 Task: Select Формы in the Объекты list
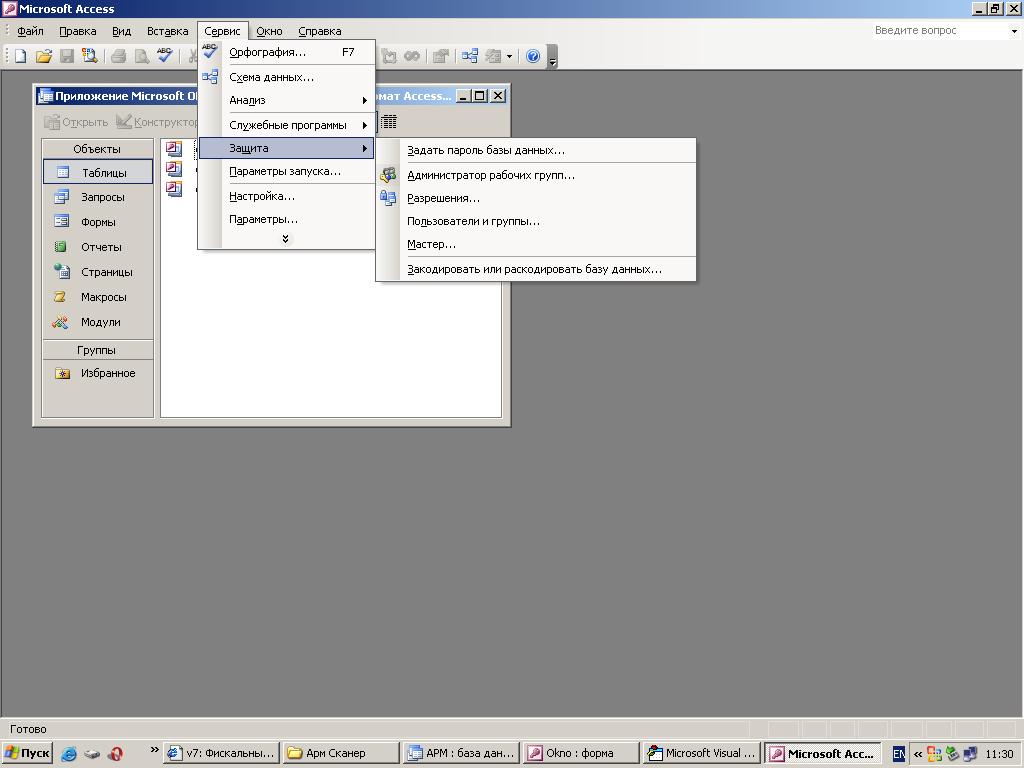click(x=98, y=222)
